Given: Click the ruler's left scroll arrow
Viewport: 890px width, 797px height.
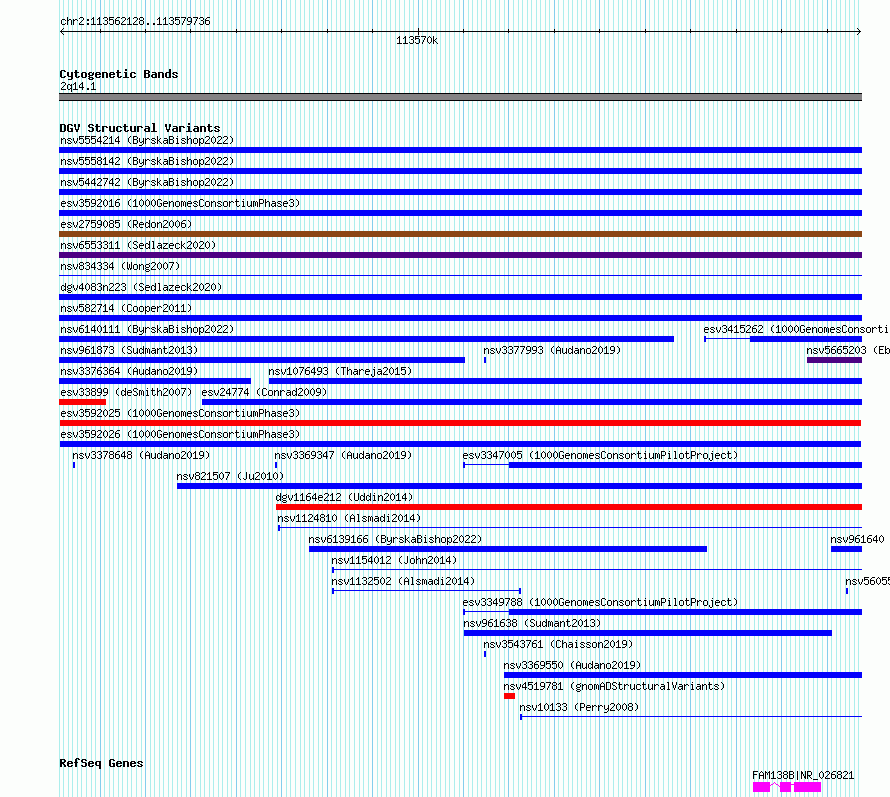Looking at the screenshot, I should [62, 32].
